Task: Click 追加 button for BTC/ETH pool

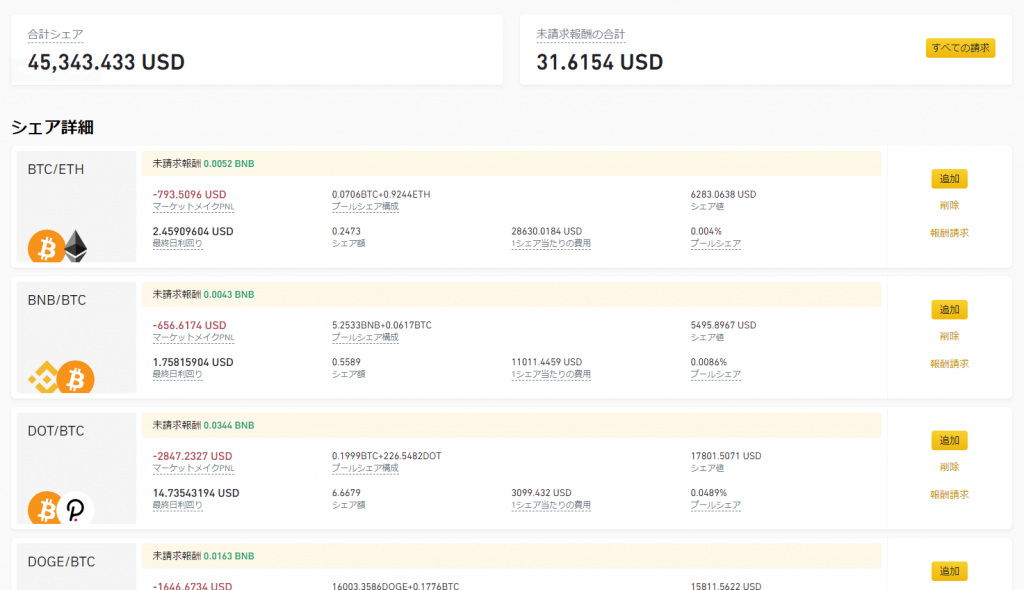Action: click(949, 178)
